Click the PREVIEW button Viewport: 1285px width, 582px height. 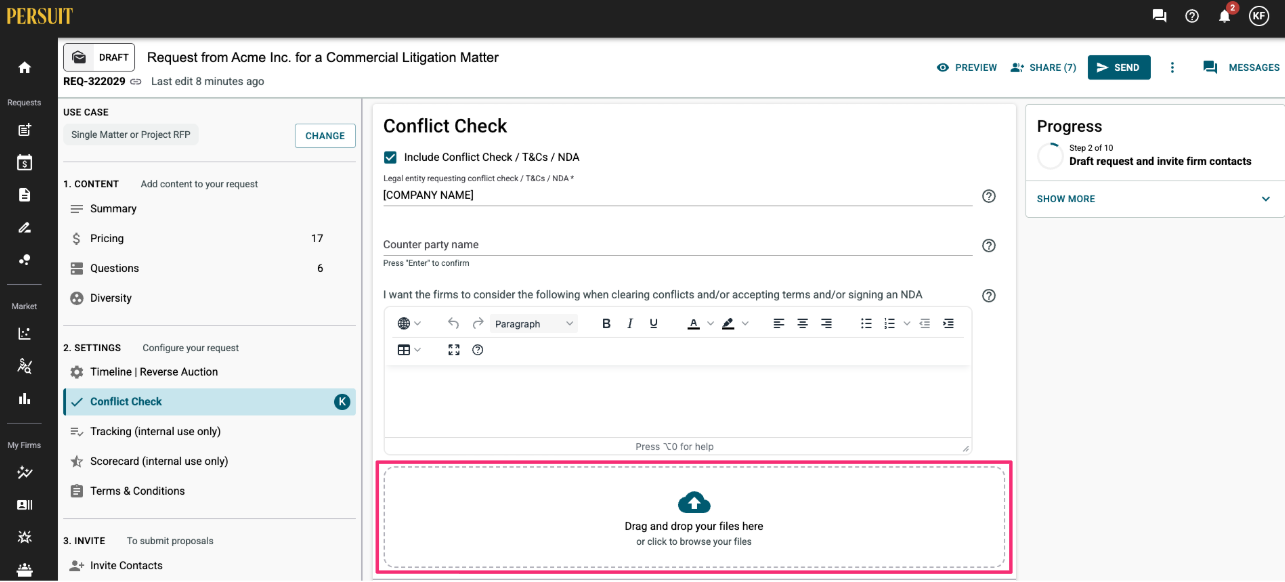pos(967,68)
